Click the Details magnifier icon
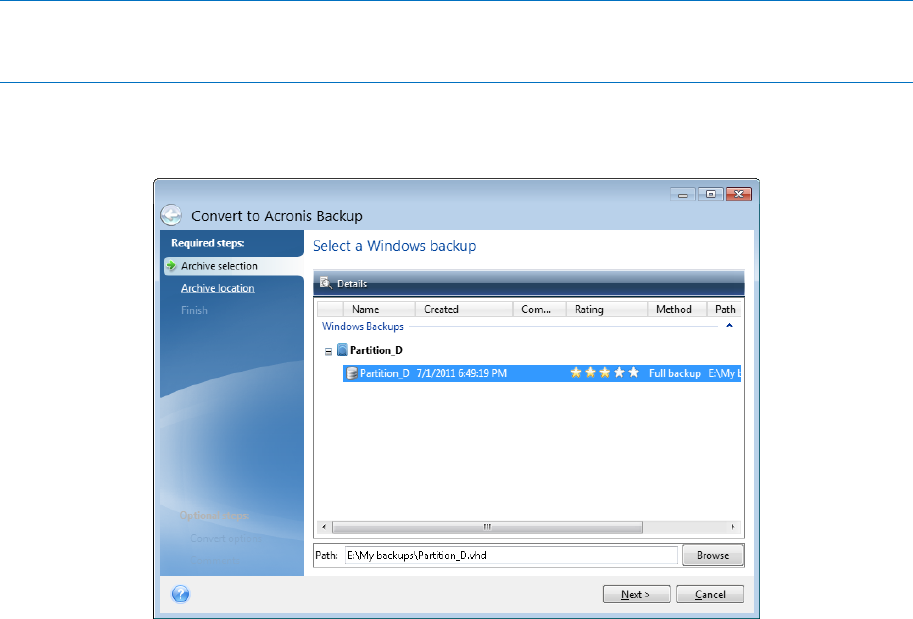The image size is (913, 619). click(325, 282)
